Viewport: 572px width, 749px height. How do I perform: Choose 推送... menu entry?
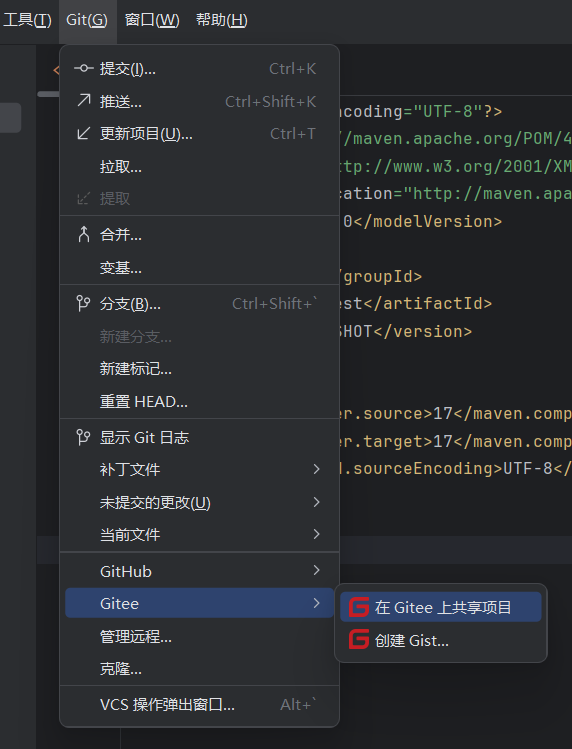[x=199, y=101]
